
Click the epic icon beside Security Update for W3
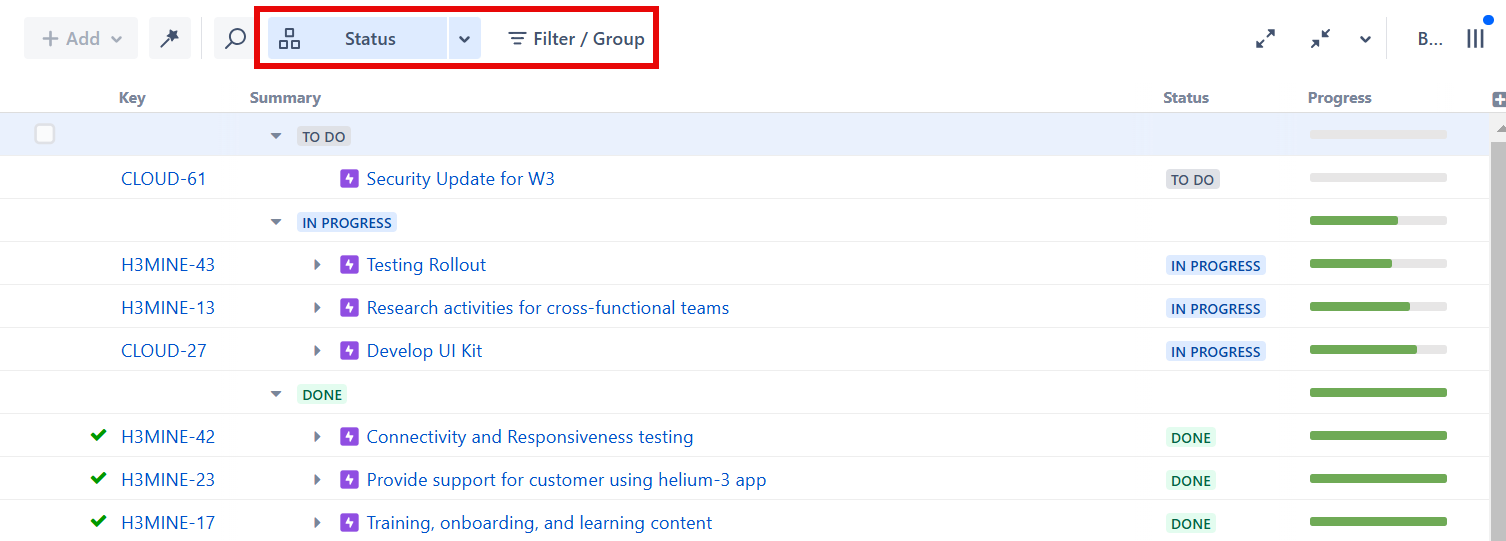pos(349,179)
